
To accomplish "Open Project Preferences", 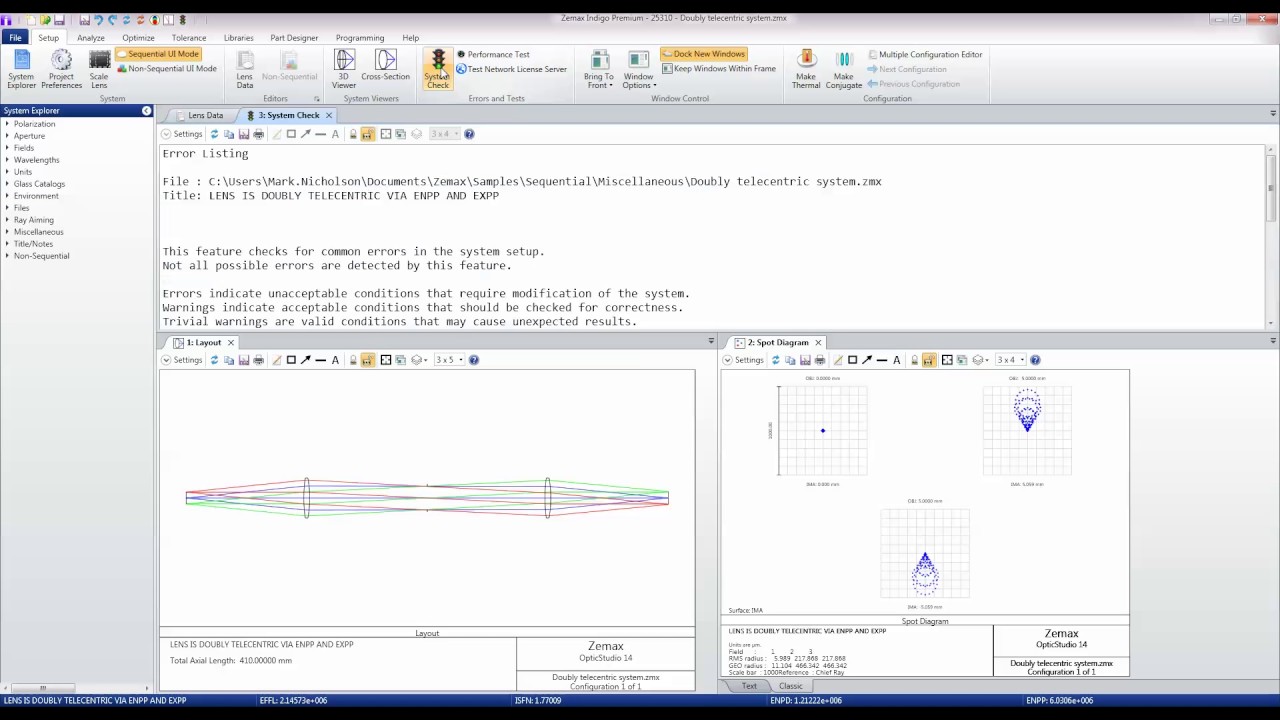I will pyautogui.click(x=61, y=69).
